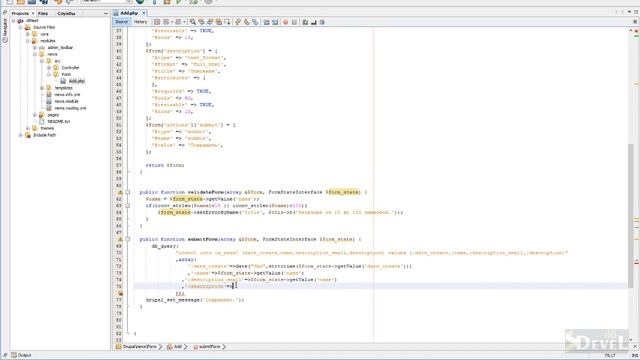Toggle code fold at validateForm function
Viewport: 640px width, 360px height.
click(128, 192)
